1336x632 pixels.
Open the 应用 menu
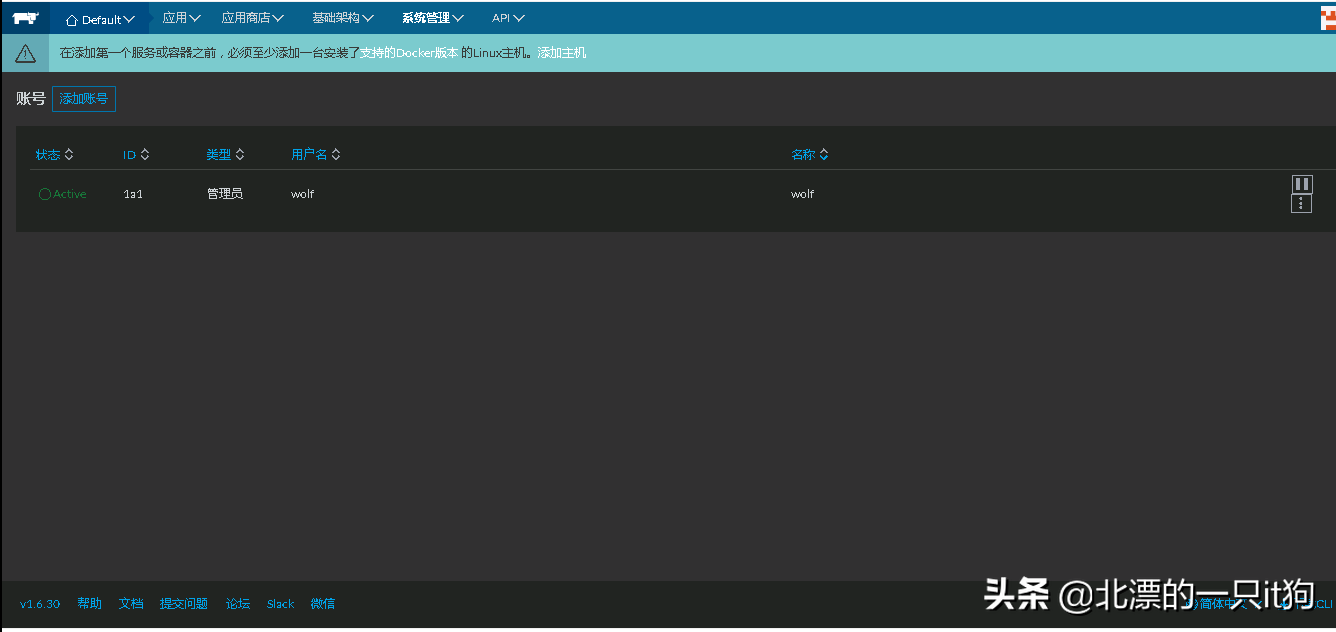point(181,18)
